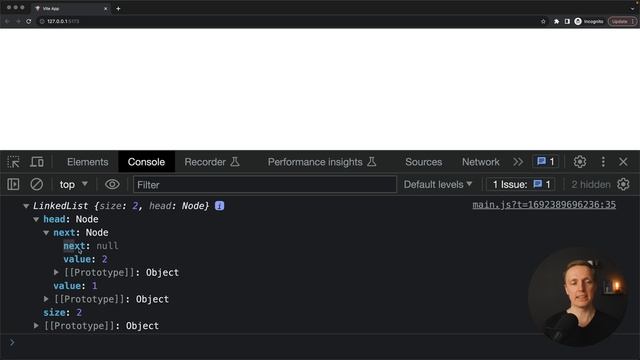640x360 pixels.
Task: Open the Performance insights tab
Action: tap(322, 162)
